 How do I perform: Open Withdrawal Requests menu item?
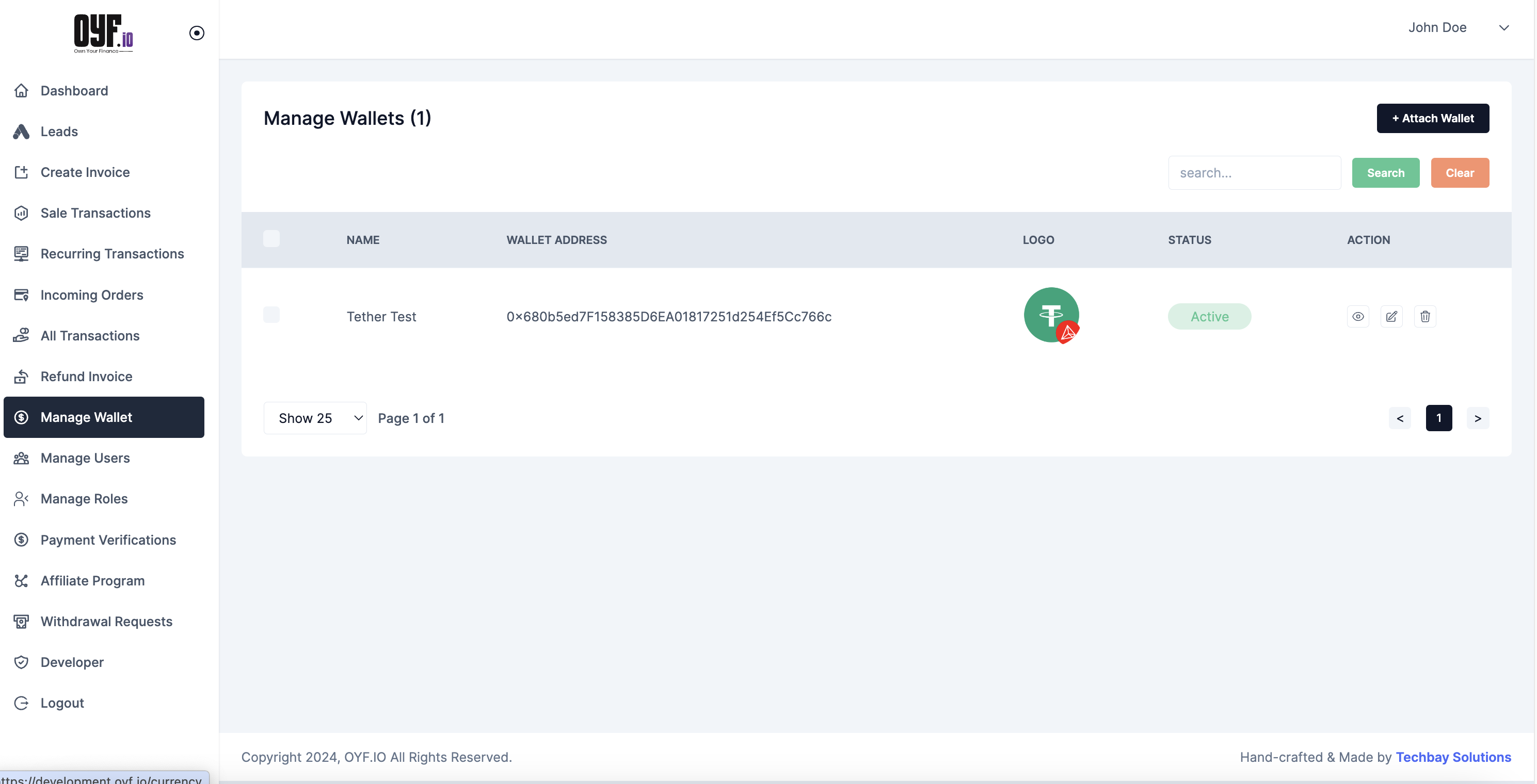[x=106, y=621]
